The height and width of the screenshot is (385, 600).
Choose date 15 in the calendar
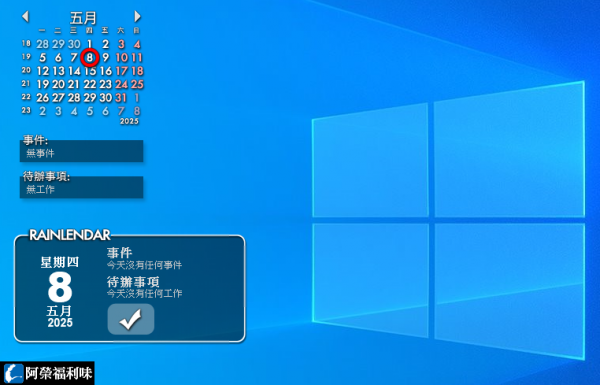(x=90, y=71)
